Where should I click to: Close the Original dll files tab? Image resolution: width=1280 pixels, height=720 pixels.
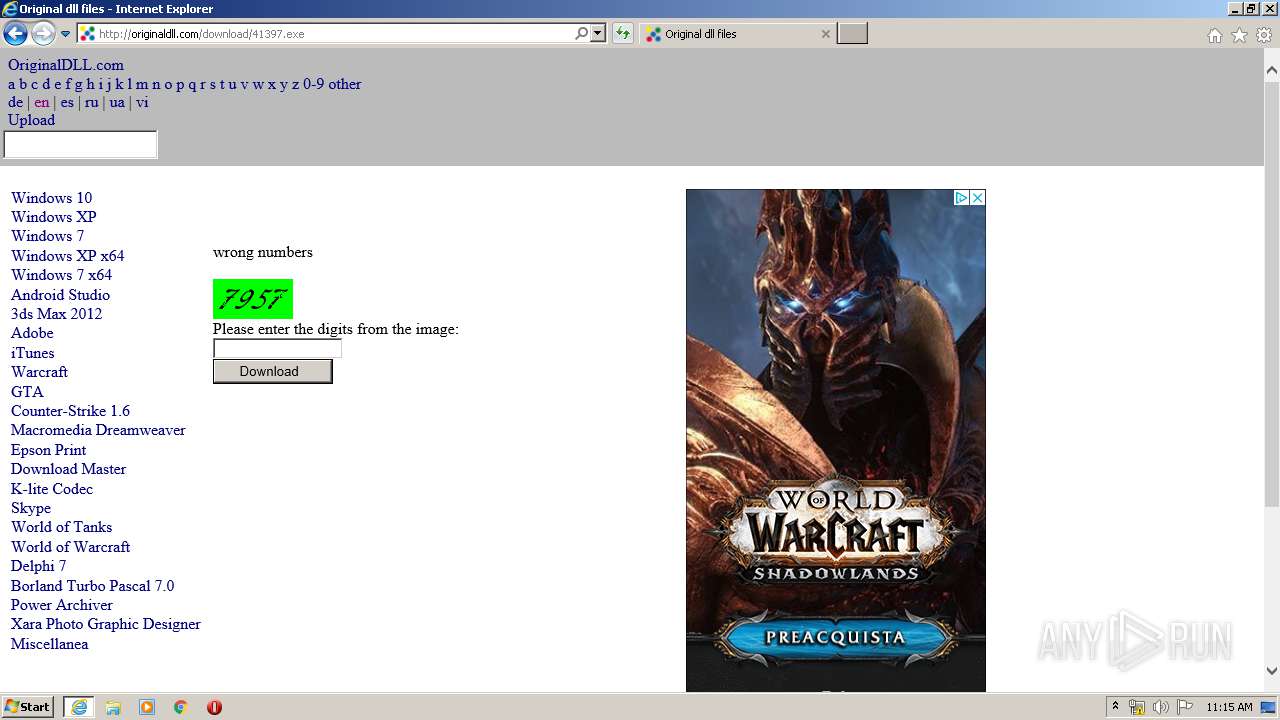tap(825, 34)
